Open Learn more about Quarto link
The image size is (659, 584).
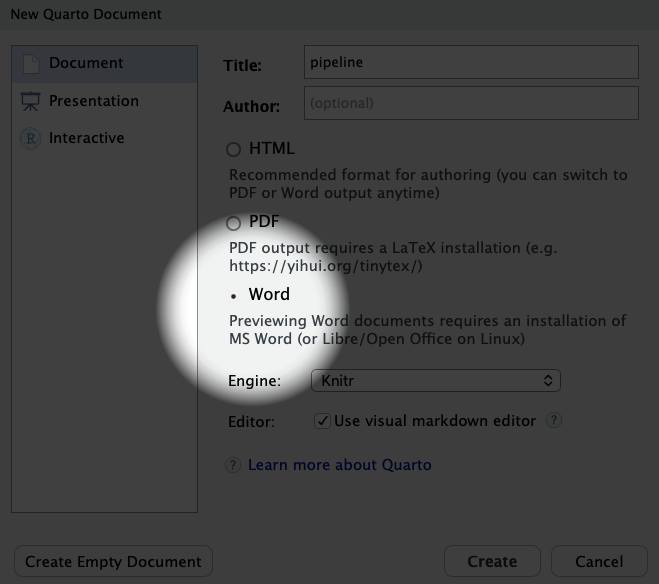[x=340, y=465]
